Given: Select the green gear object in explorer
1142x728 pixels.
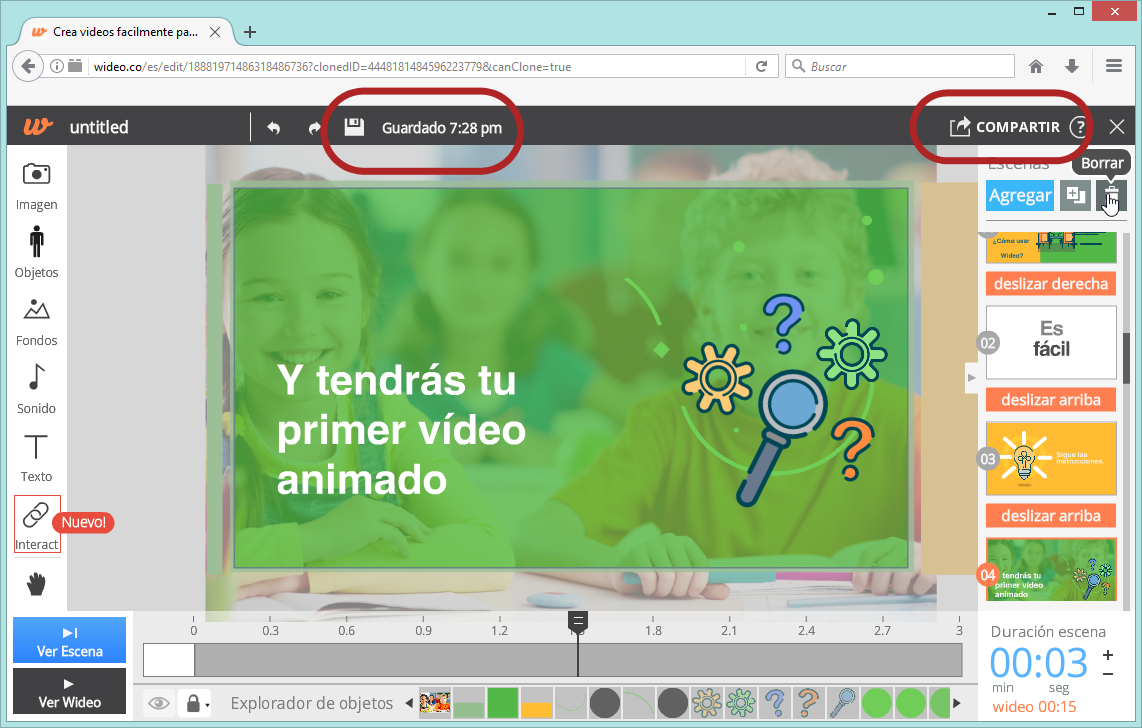Looking at the screenshot, I should pyautogui.click(x=741, y=703).
